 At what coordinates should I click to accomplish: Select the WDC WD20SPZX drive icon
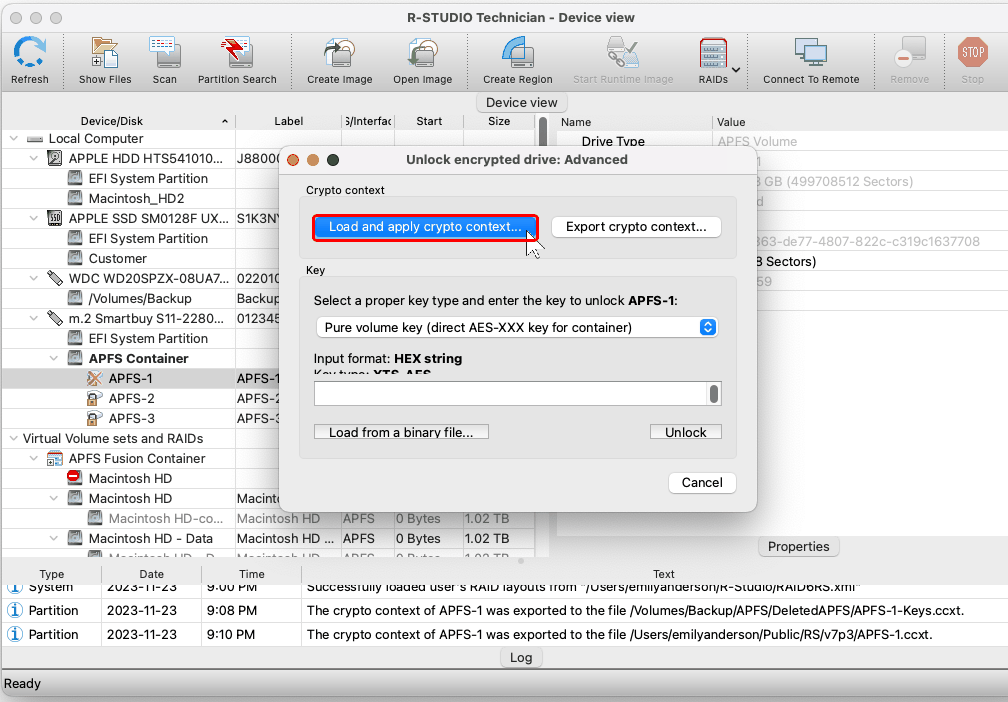point(55,278)
